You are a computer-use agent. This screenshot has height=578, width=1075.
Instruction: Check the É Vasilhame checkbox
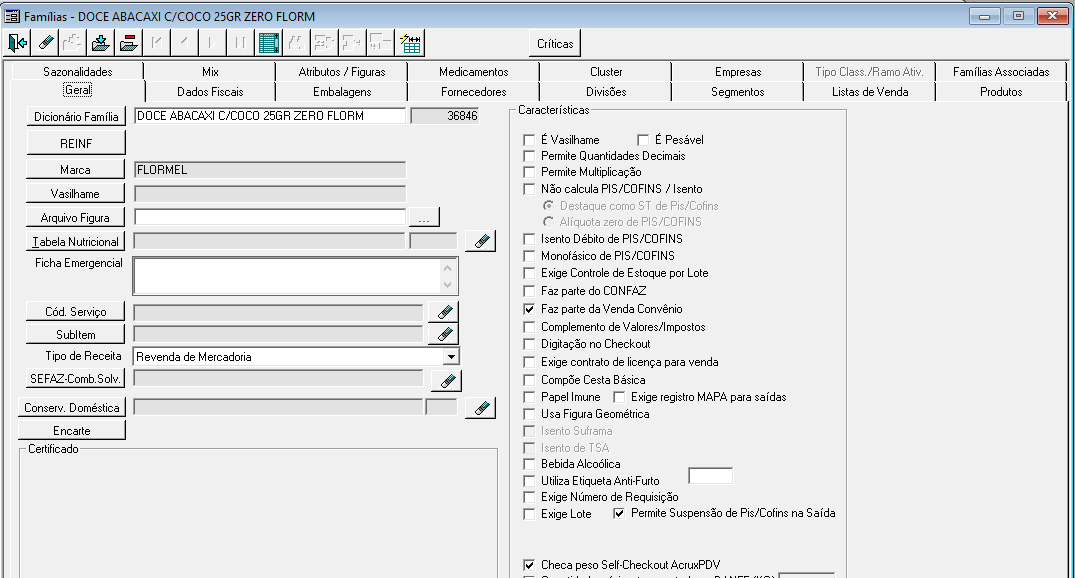[x=529, y=140]
